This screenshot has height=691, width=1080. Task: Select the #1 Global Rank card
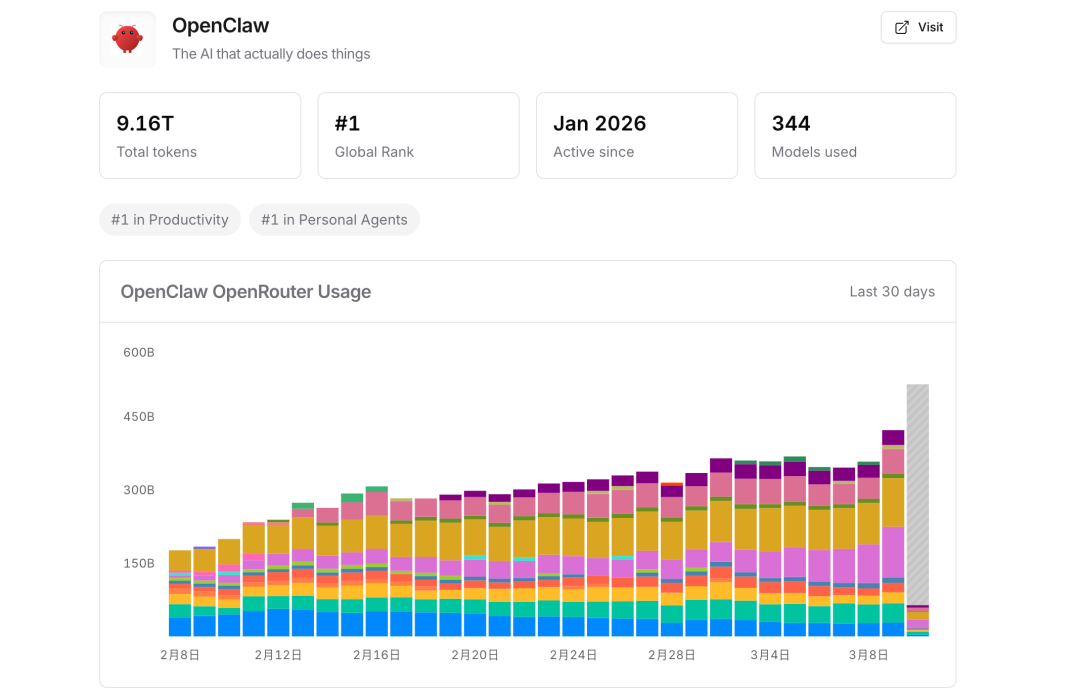(418, 136)
